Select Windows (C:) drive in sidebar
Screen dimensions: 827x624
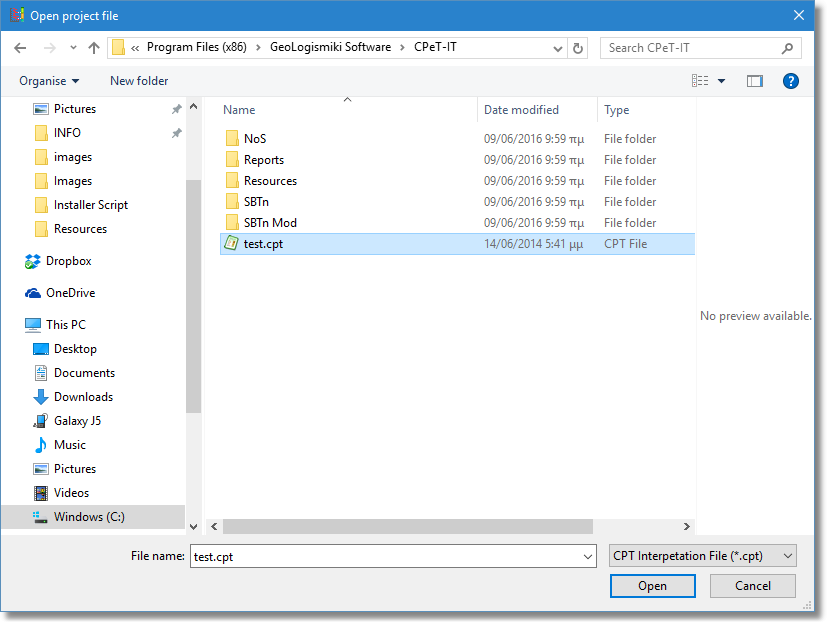tap(92, 517)
